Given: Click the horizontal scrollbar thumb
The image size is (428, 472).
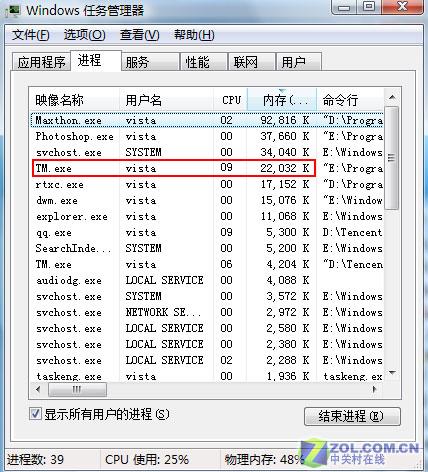Looking at the screenshot, I should click(x=77, y=389).
